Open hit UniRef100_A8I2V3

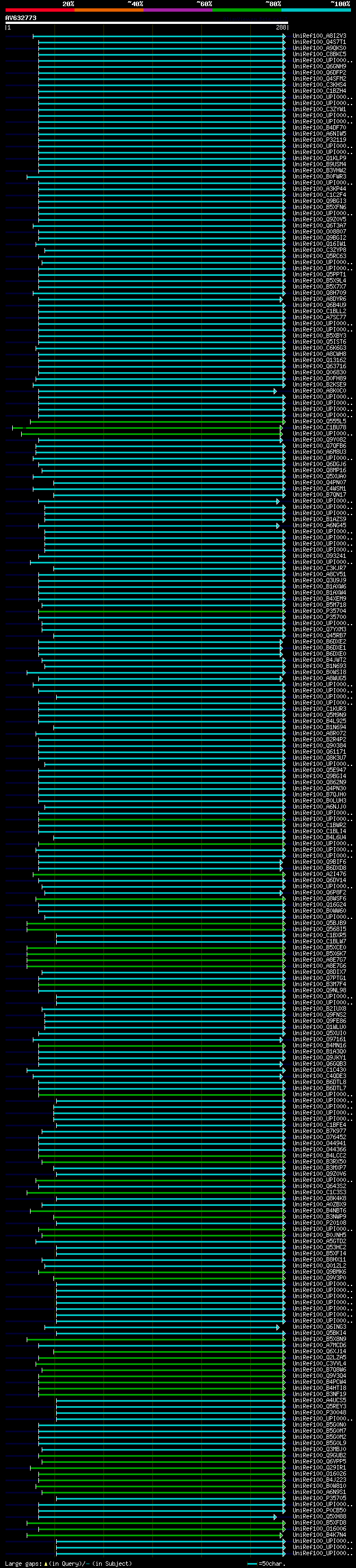pos(319,36)
